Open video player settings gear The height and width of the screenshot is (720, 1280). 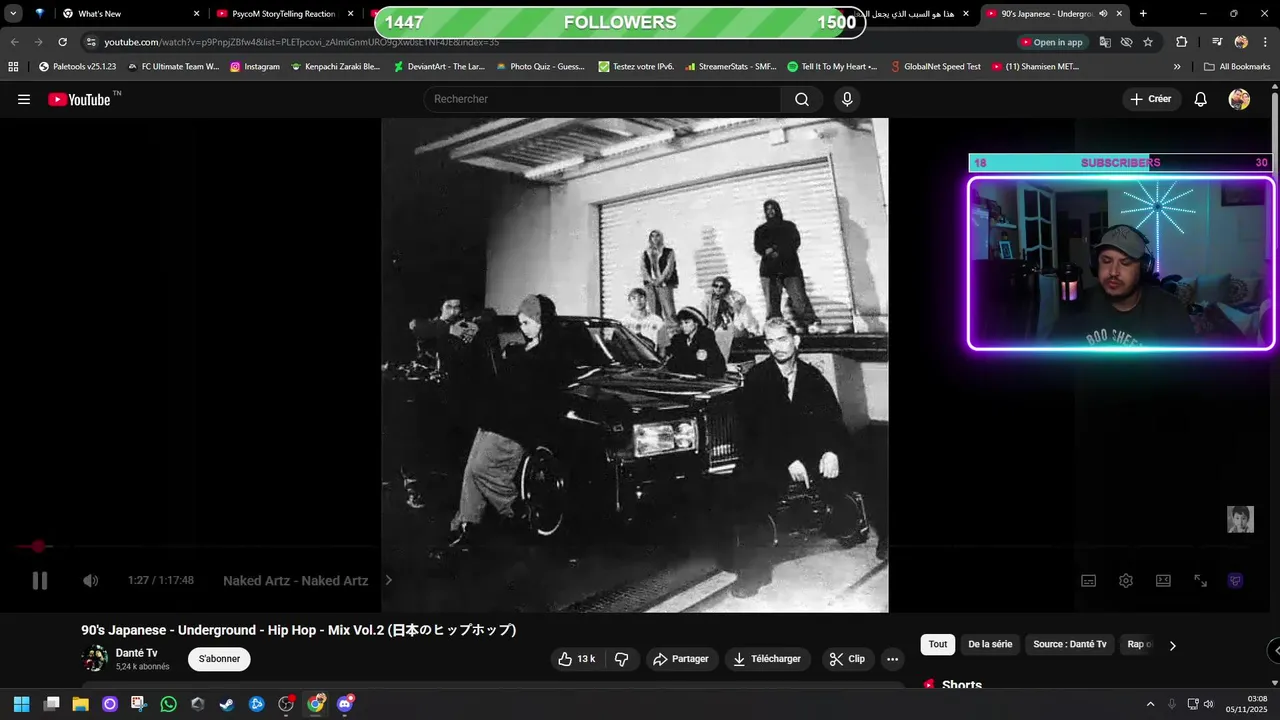point(1126,581)
